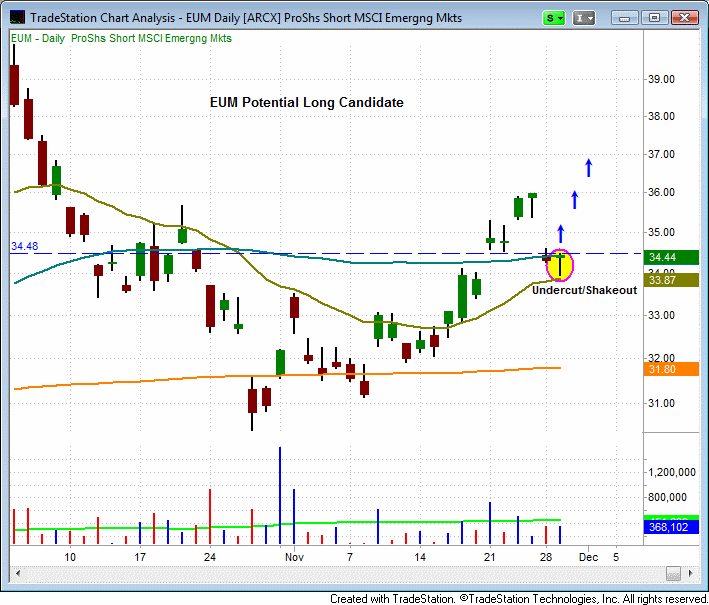
Task: Click the EUM - Daily status line
Action: [x=121, y=38]
